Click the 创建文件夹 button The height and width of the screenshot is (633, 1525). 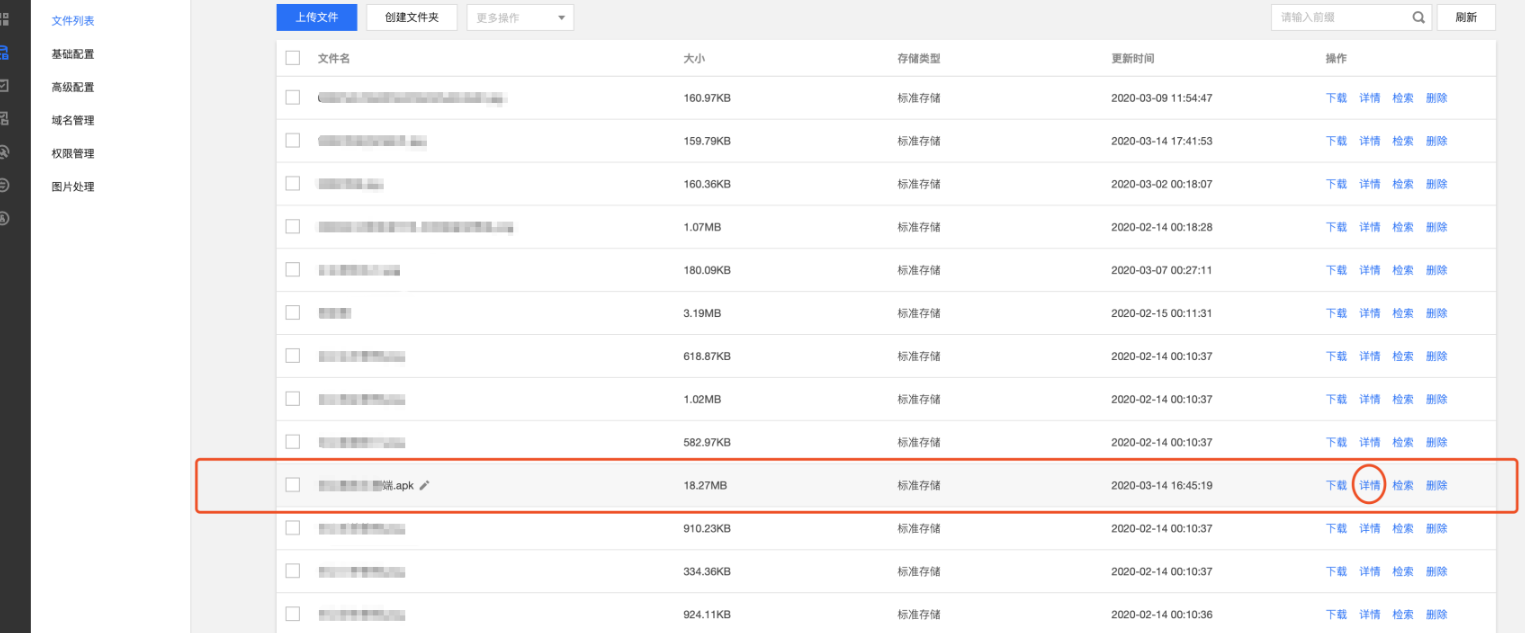click(x=411, y=17)
